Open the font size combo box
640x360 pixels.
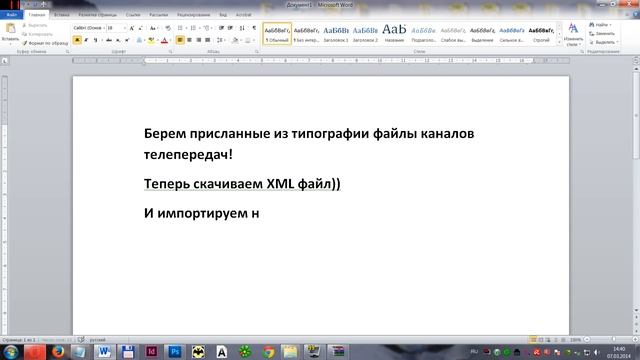pos(116,28)
